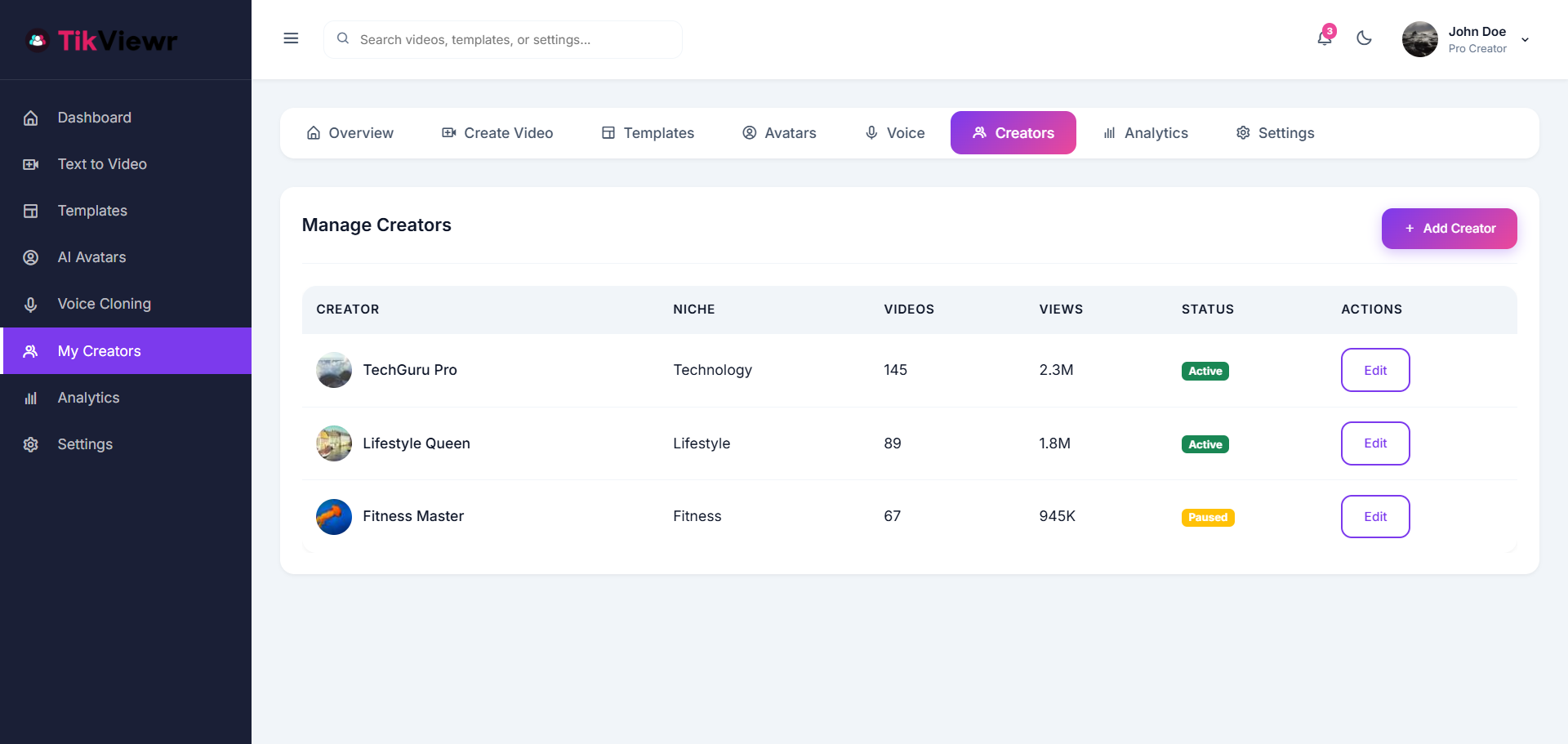Click the hamburger menu icon

[x=291, y=38]
